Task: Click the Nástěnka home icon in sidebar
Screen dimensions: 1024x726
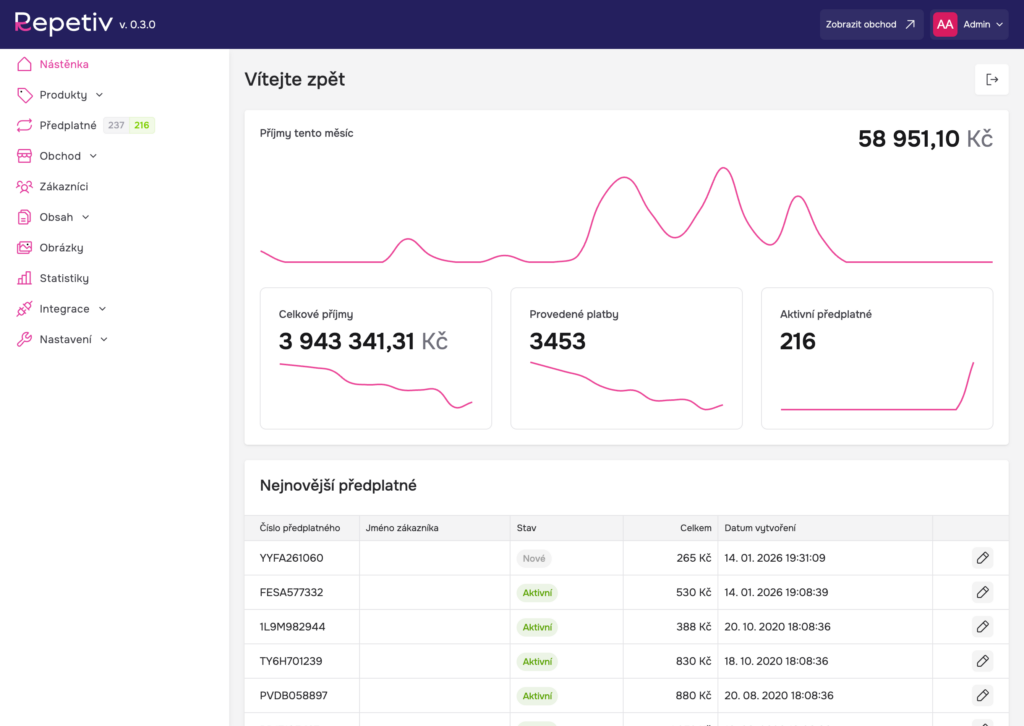Action: [x=25, y=65]
